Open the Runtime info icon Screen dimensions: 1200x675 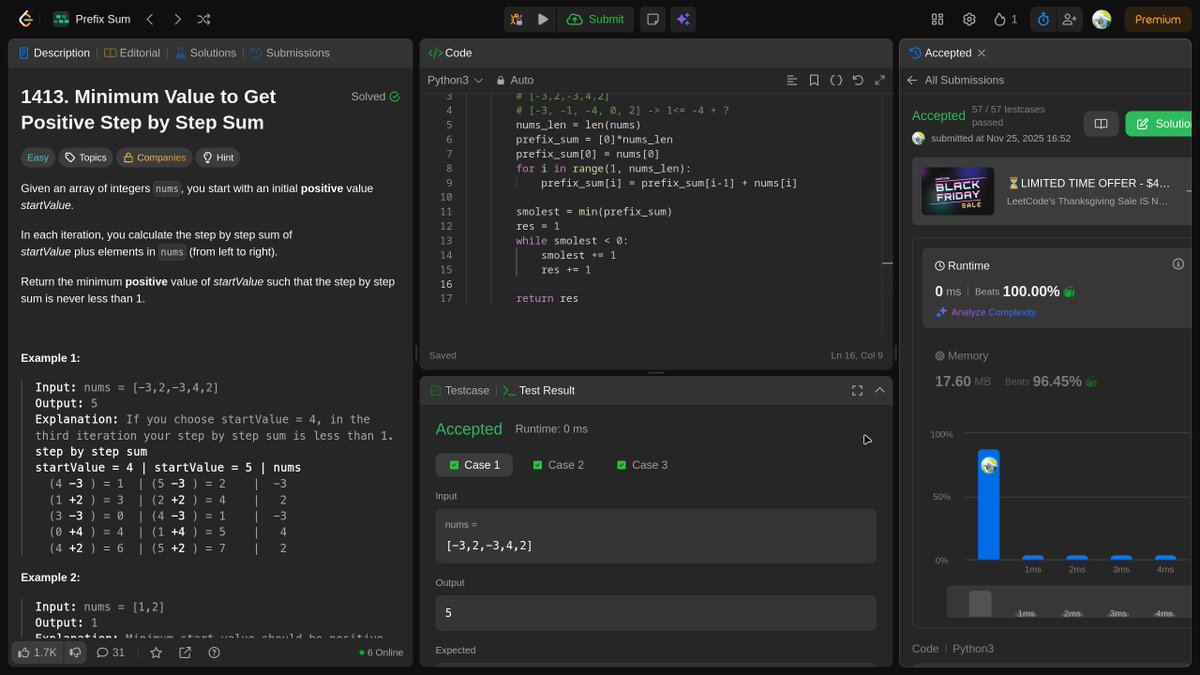pos(1178,264)
